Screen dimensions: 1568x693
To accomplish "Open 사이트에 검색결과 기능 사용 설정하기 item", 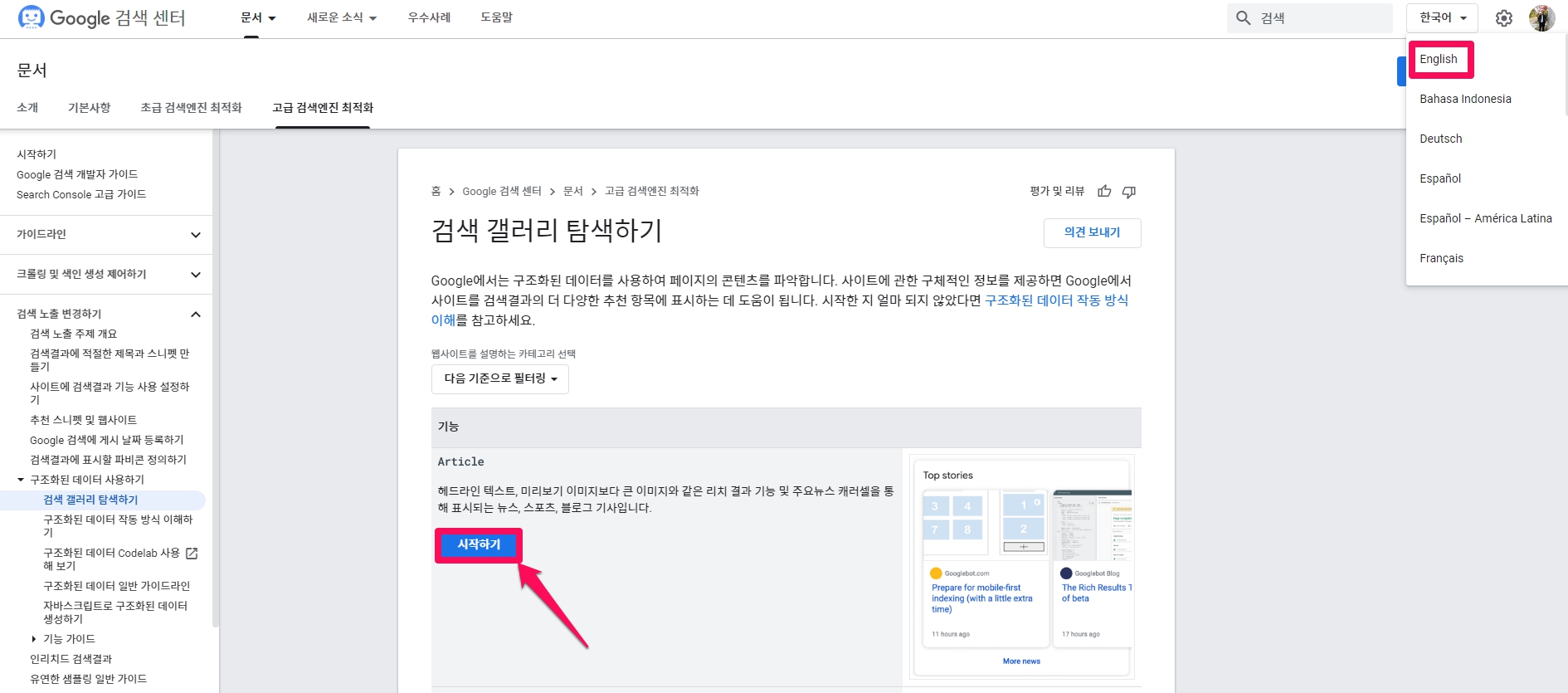I will coord(110,393).
